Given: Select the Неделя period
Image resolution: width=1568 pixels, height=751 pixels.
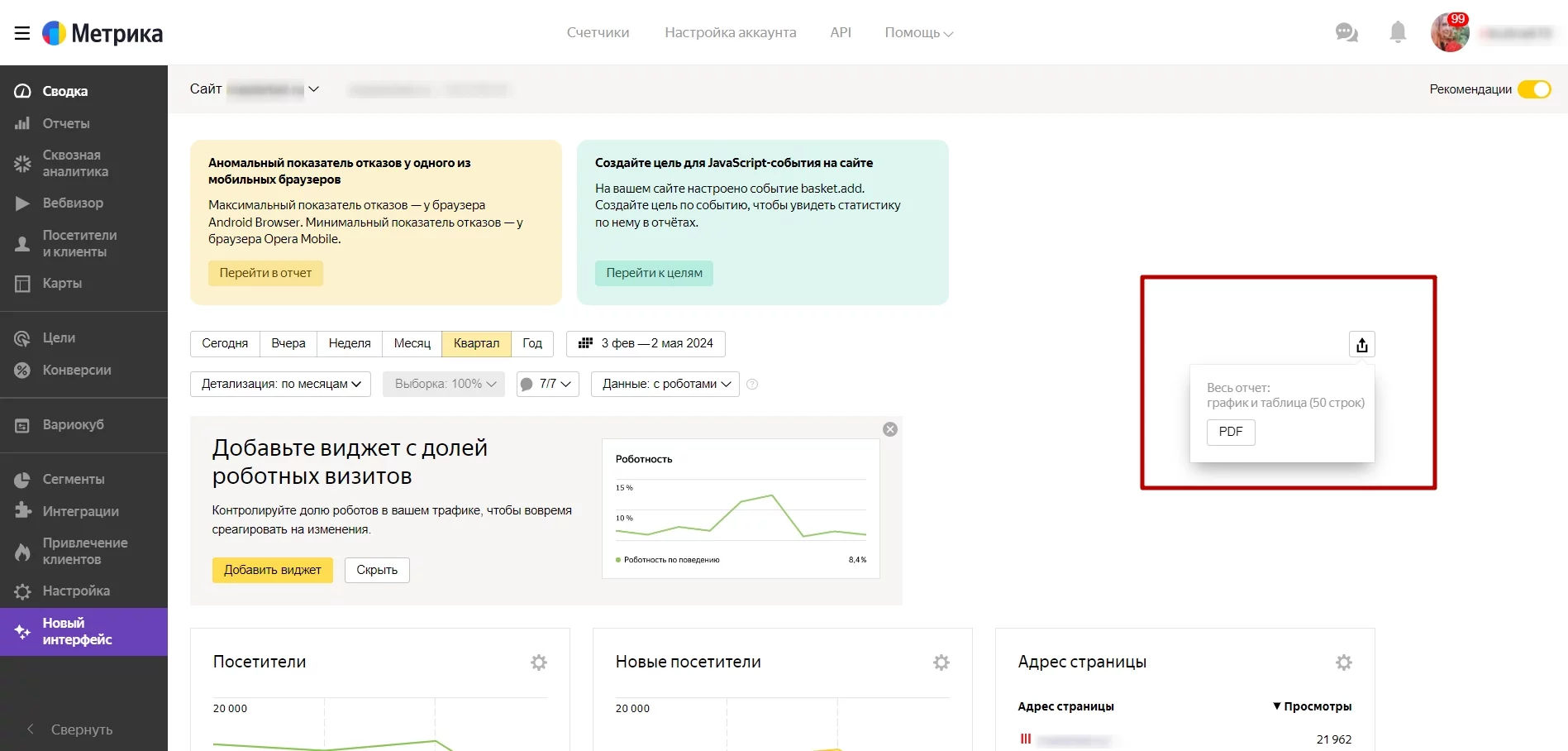Looking at the screenshot, I should [x=350, y=343].
